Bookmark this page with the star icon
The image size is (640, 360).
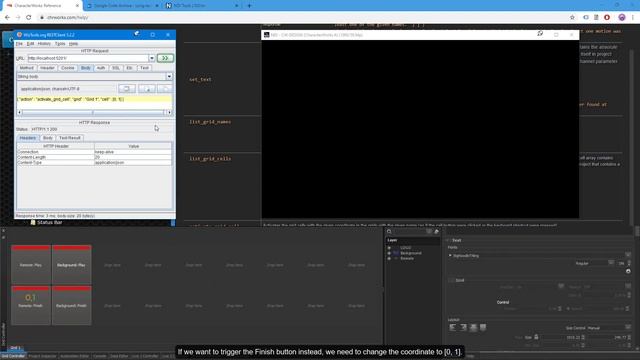572,17
